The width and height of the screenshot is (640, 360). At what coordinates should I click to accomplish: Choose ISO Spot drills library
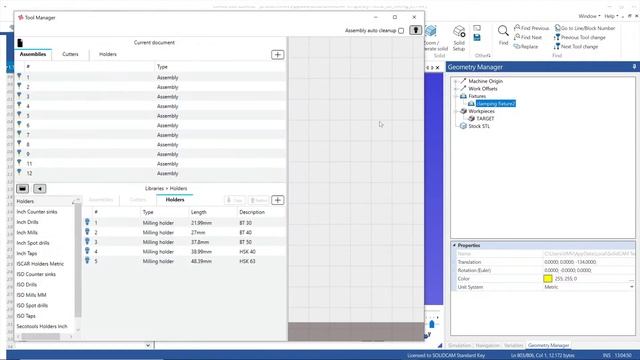(32, 305)
